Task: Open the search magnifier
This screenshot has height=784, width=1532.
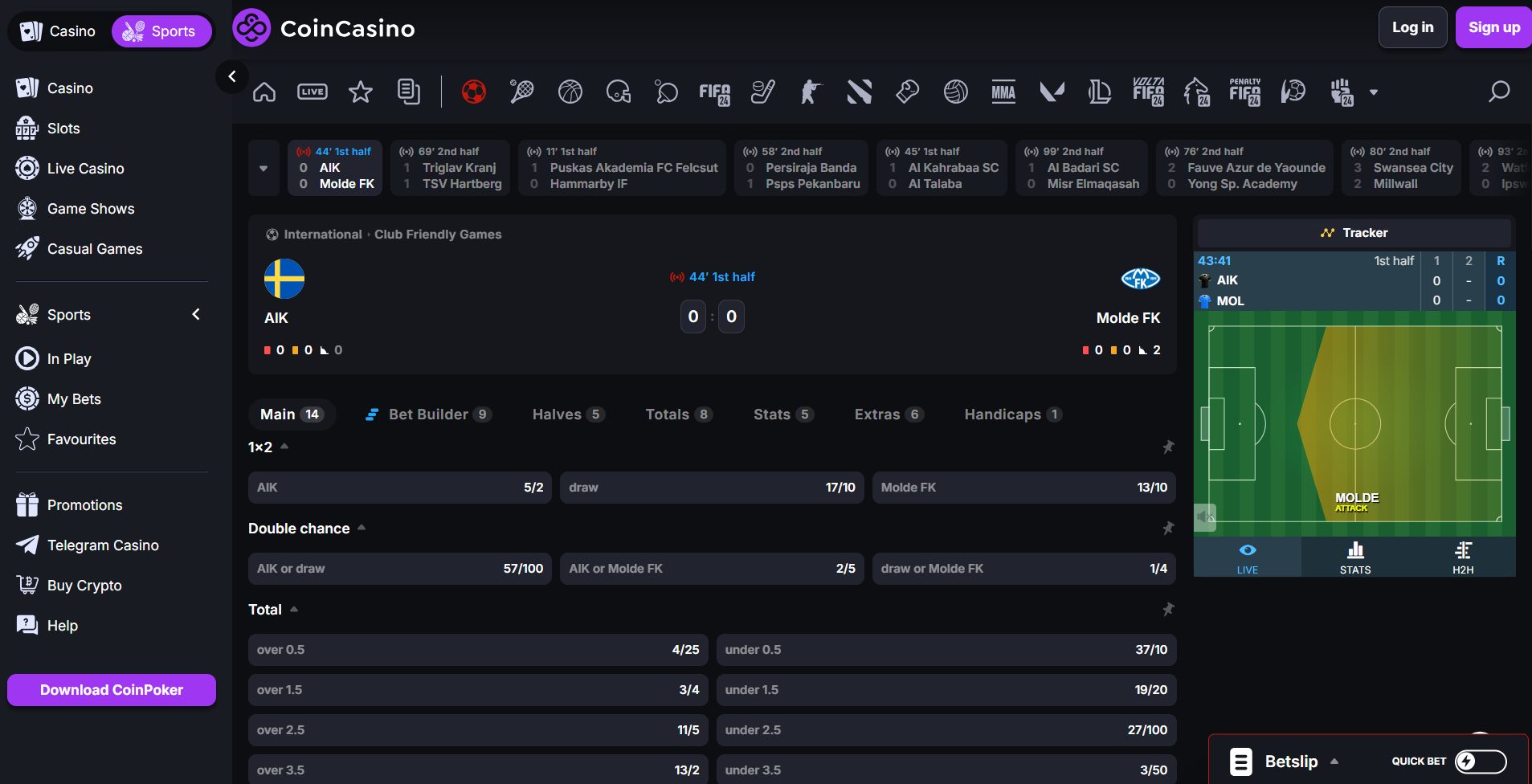Action: (1499, 92)
